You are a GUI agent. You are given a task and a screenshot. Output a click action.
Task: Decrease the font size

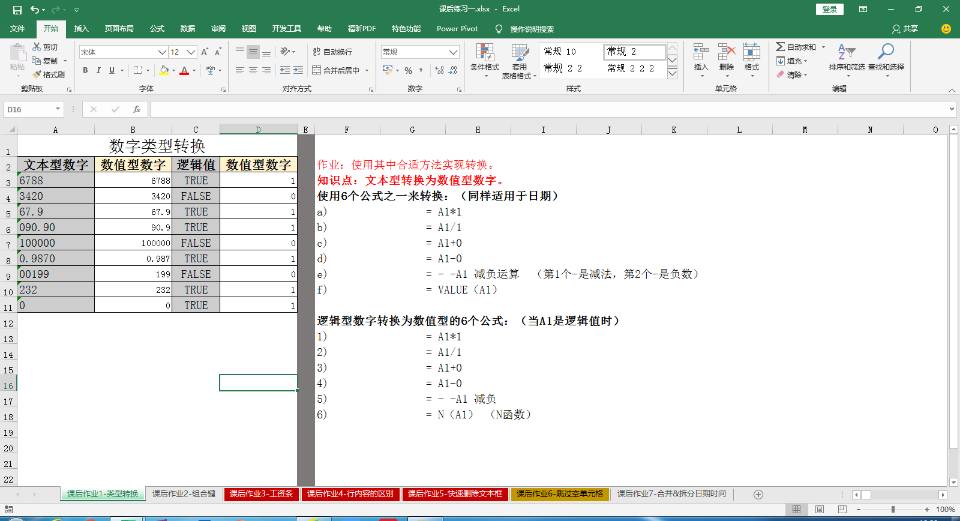(218, 52)
